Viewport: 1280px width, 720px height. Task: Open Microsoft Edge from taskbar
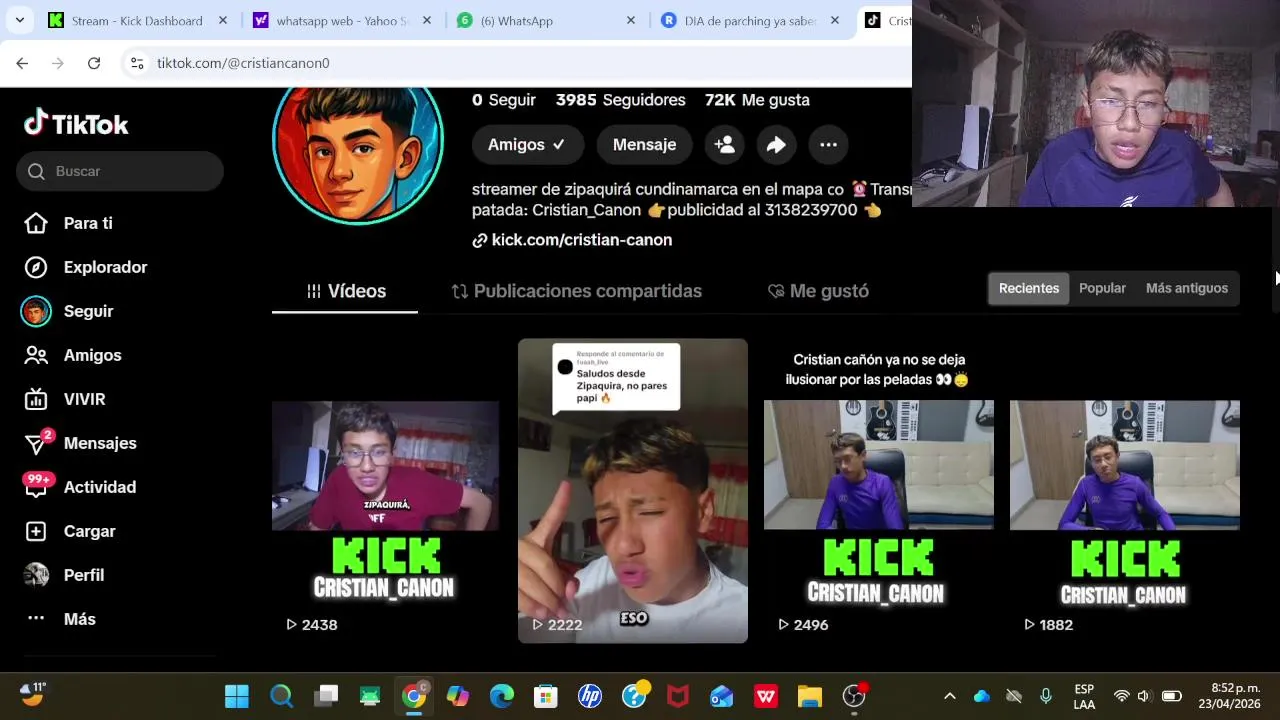click(502, 696)
